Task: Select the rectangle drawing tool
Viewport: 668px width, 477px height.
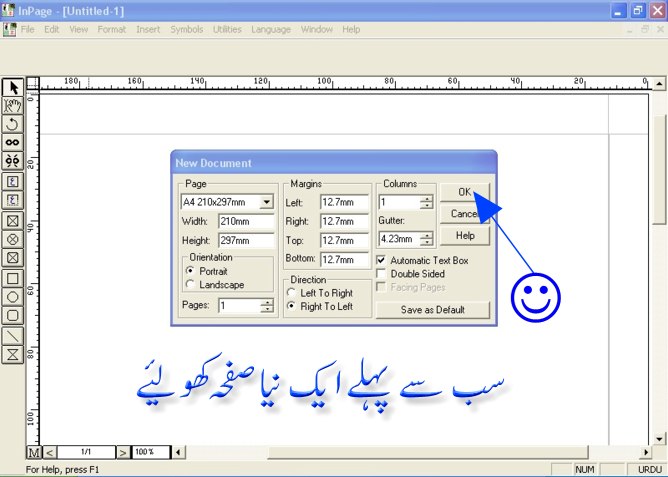Action: point(13,278)
